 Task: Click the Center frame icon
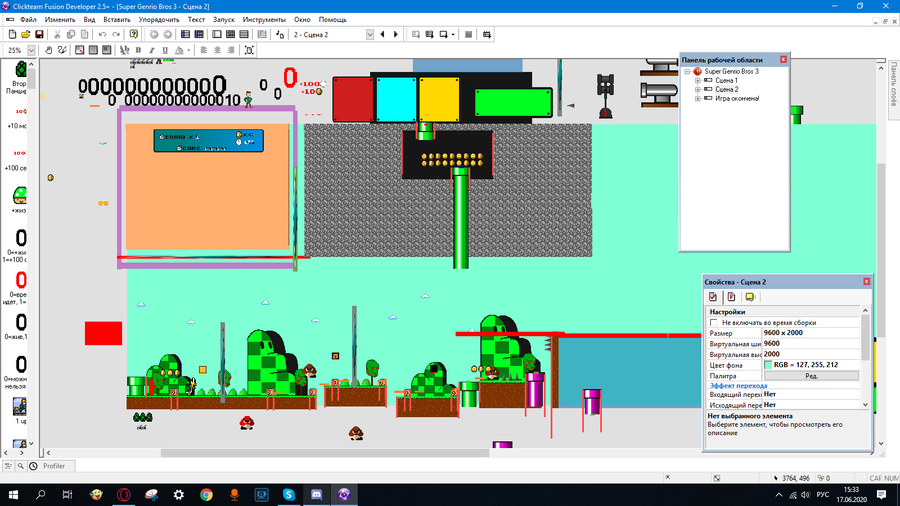click(249, 50)
